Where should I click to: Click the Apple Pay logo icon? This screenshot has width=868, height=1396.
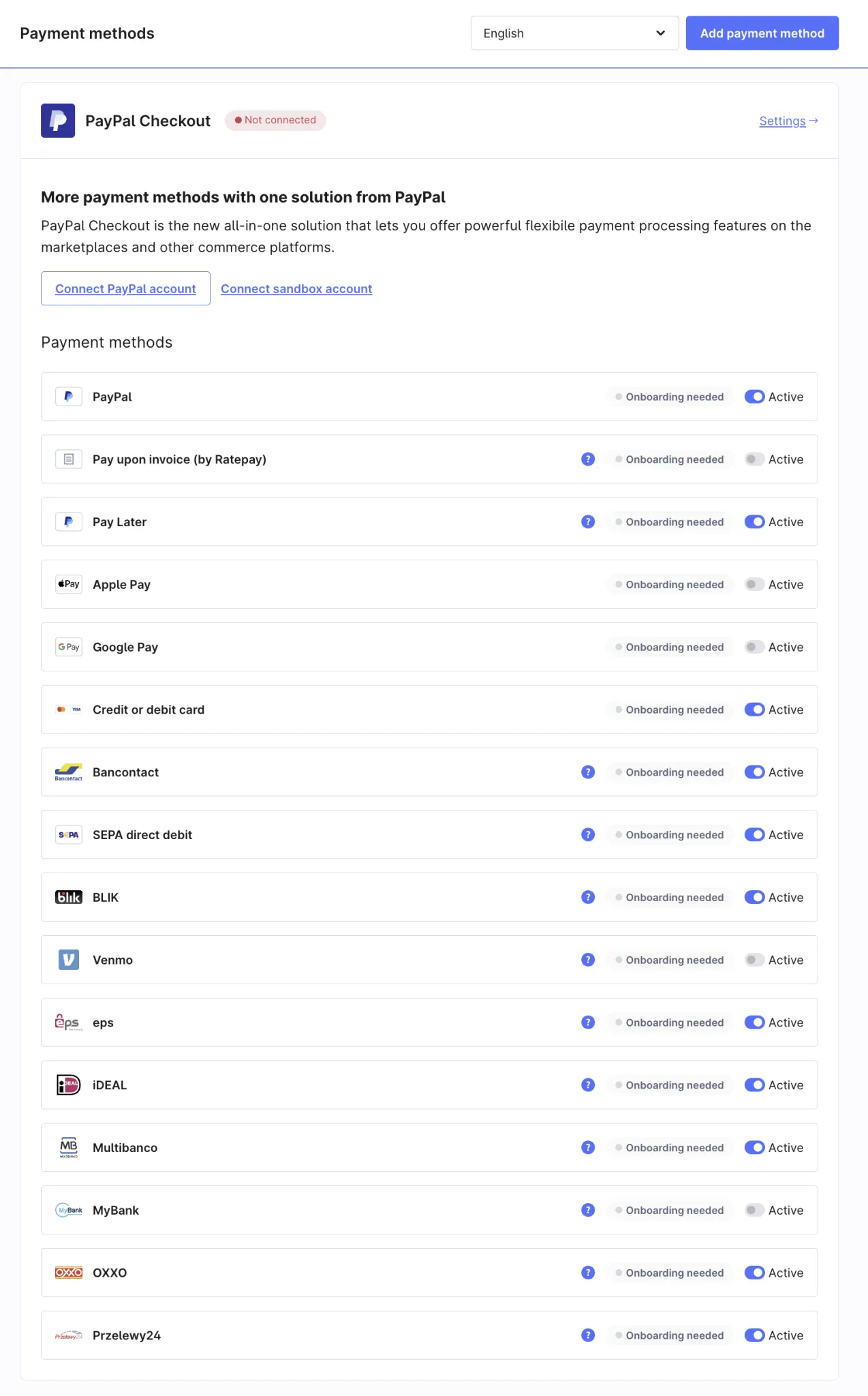(x=69, y=584)
